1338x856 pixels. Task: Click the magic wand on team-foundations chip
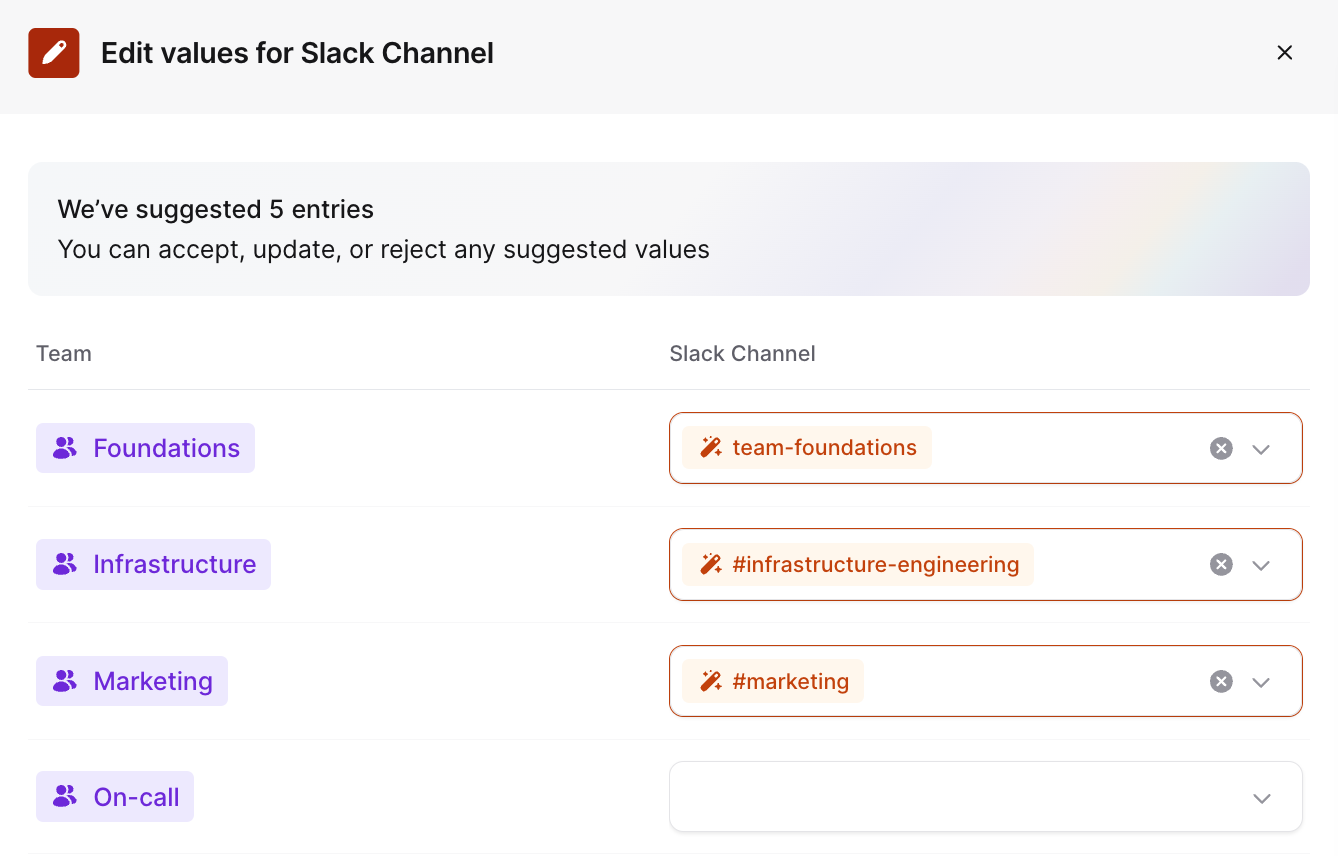tap(711, 448)
